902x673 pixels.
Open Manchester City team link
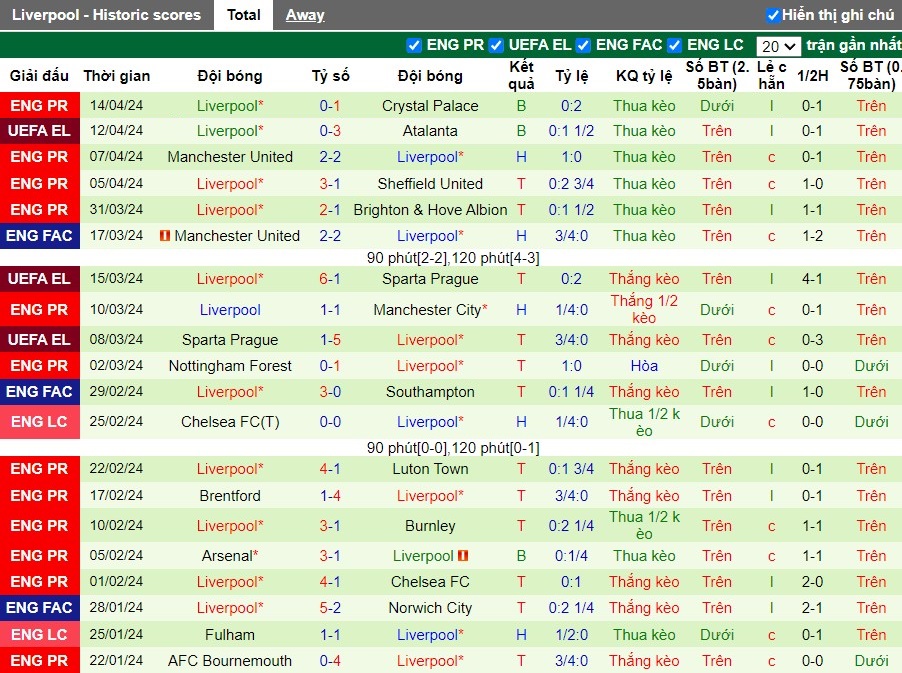[430, 310]
